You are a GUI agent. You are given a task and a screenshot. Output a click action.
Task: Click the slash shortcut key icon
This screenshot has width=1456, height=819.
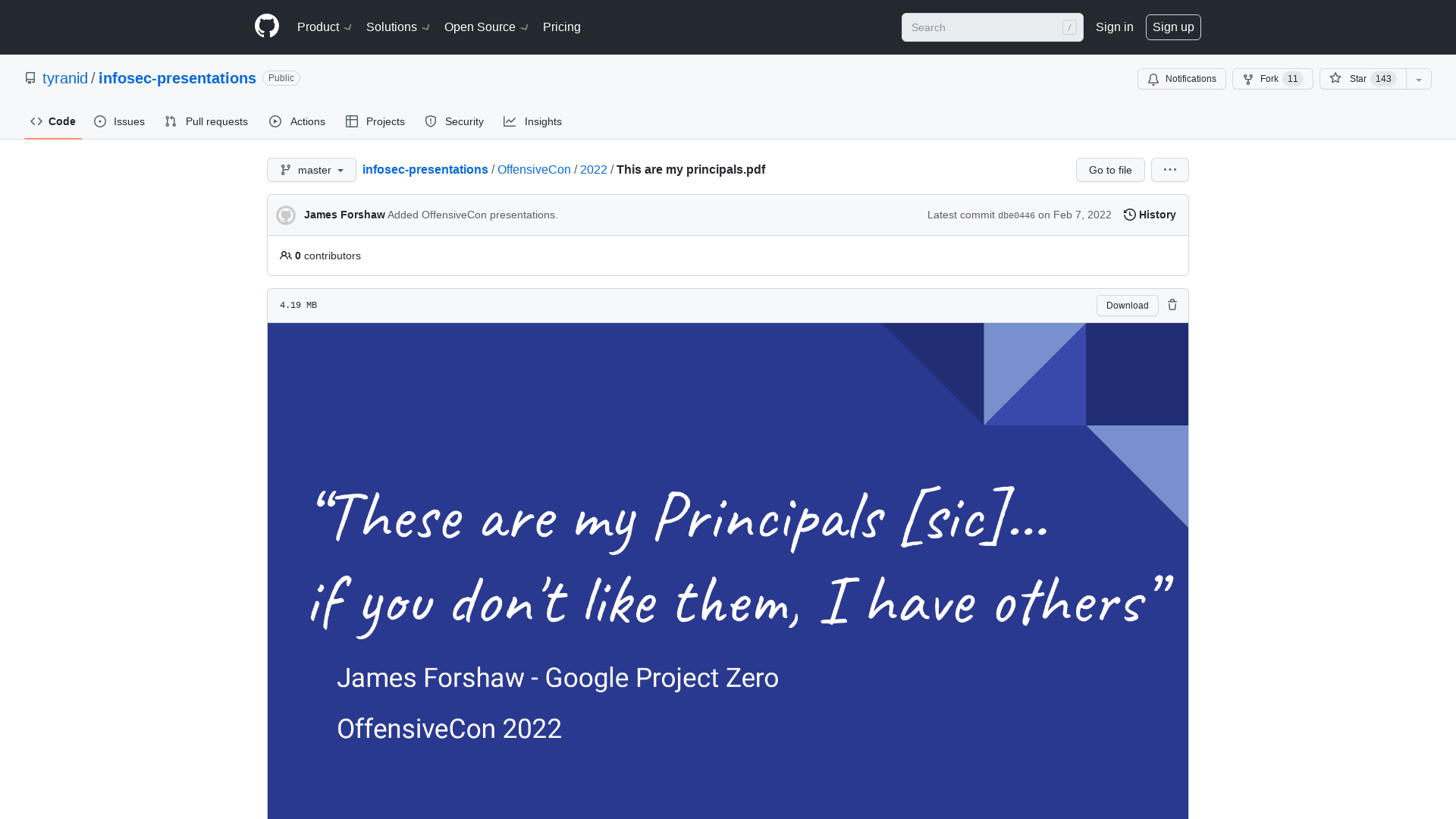(x=1069, y=27)
